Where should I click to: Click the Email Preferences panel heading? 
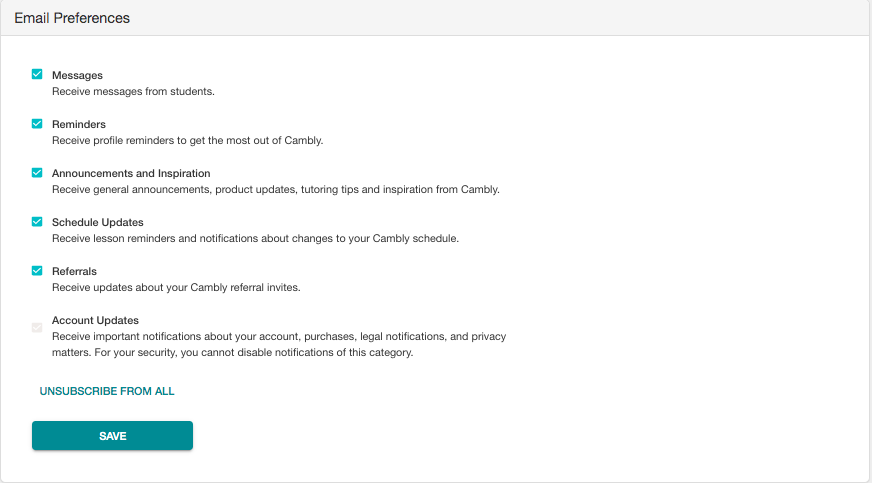(x=72, y=18)
